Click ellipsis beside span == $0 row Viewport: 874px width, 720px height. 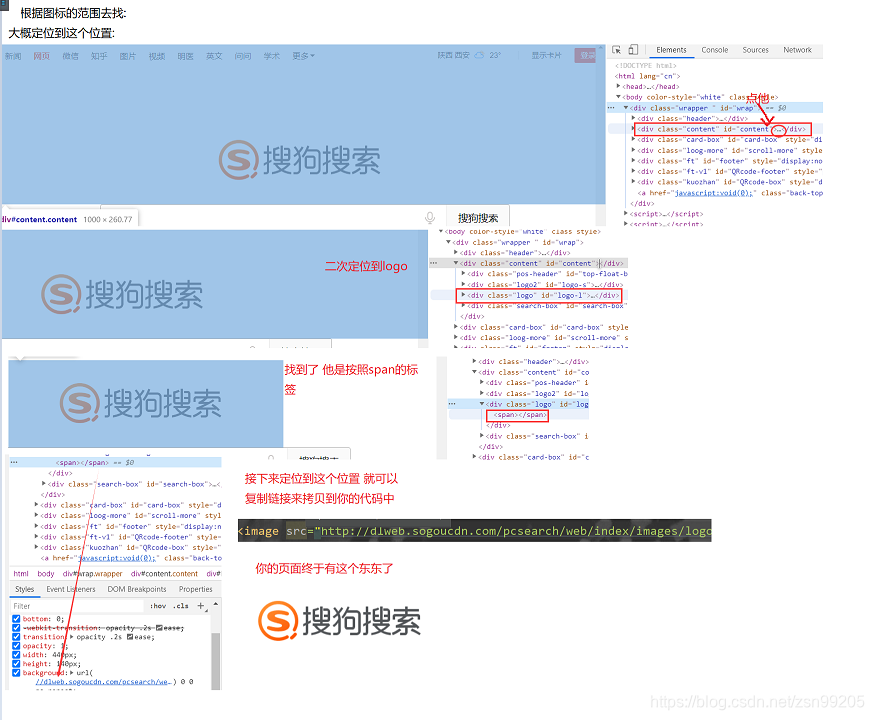(x=14, y=463)
